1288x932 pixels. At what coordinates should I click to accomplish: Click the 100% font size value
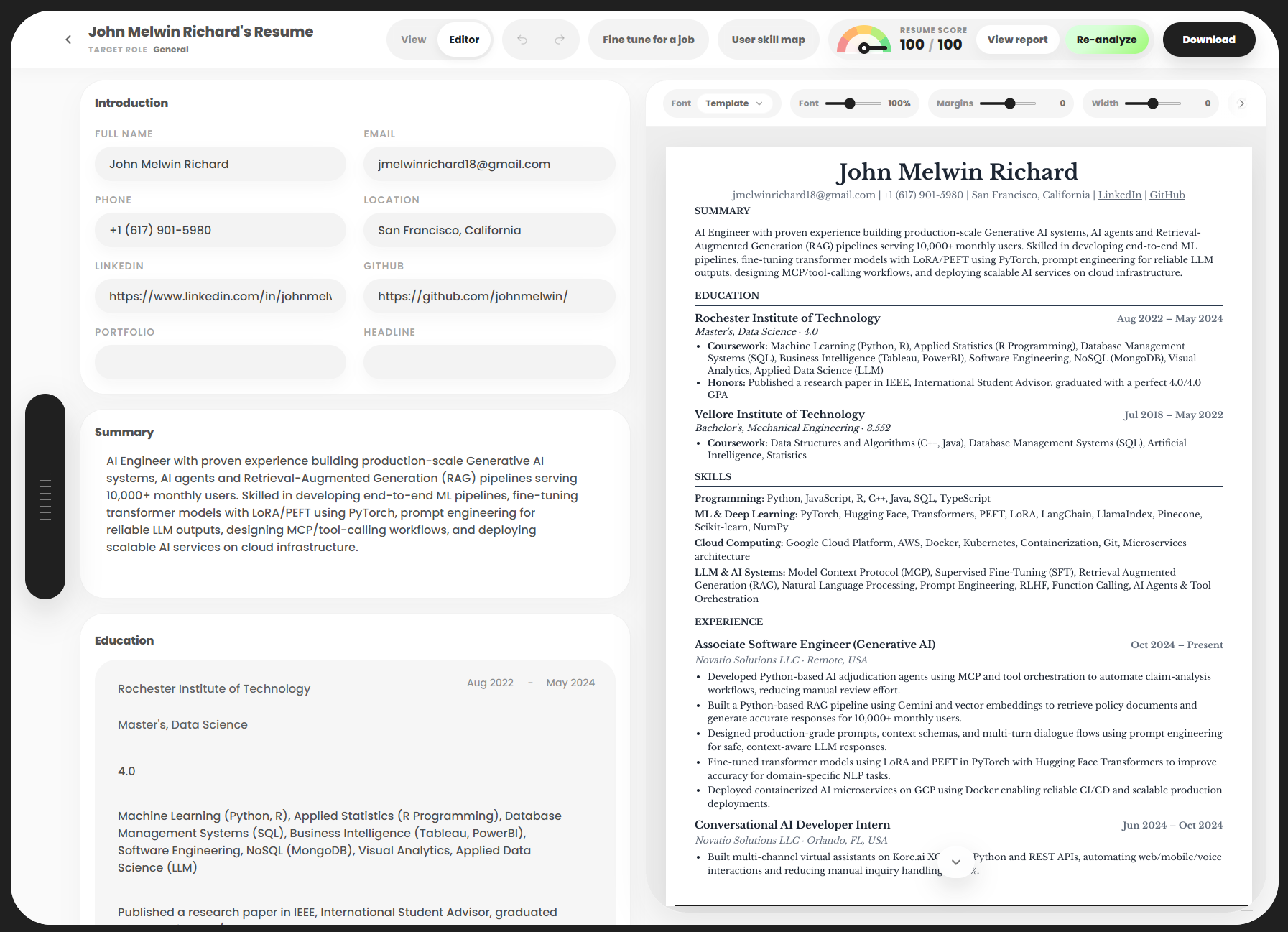click(899, 103)
